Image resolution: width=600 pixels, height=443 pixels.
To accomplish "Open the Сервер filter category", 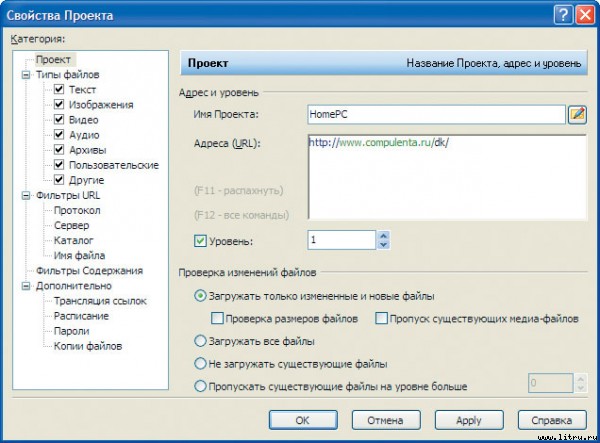I will coord(72,225).
